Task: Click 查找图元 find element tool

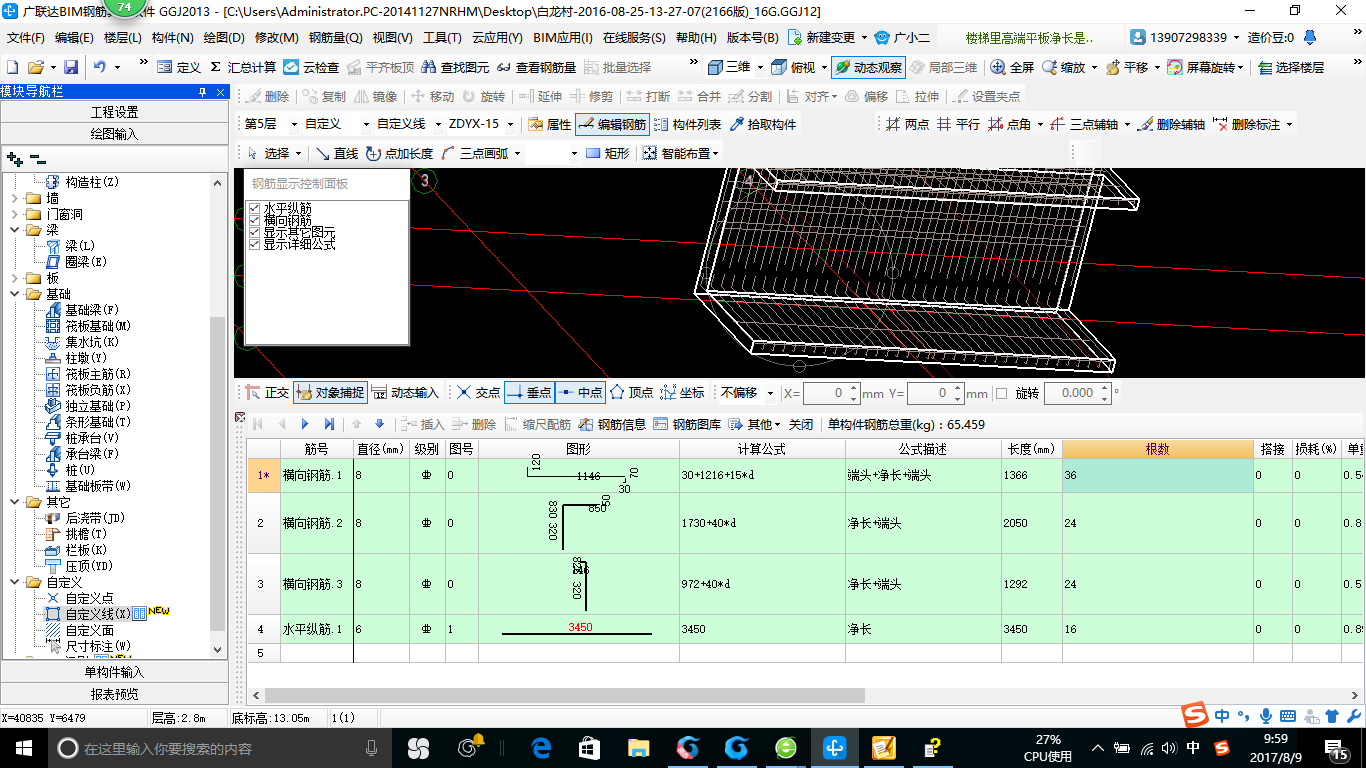Action: [x=456, y=67]
